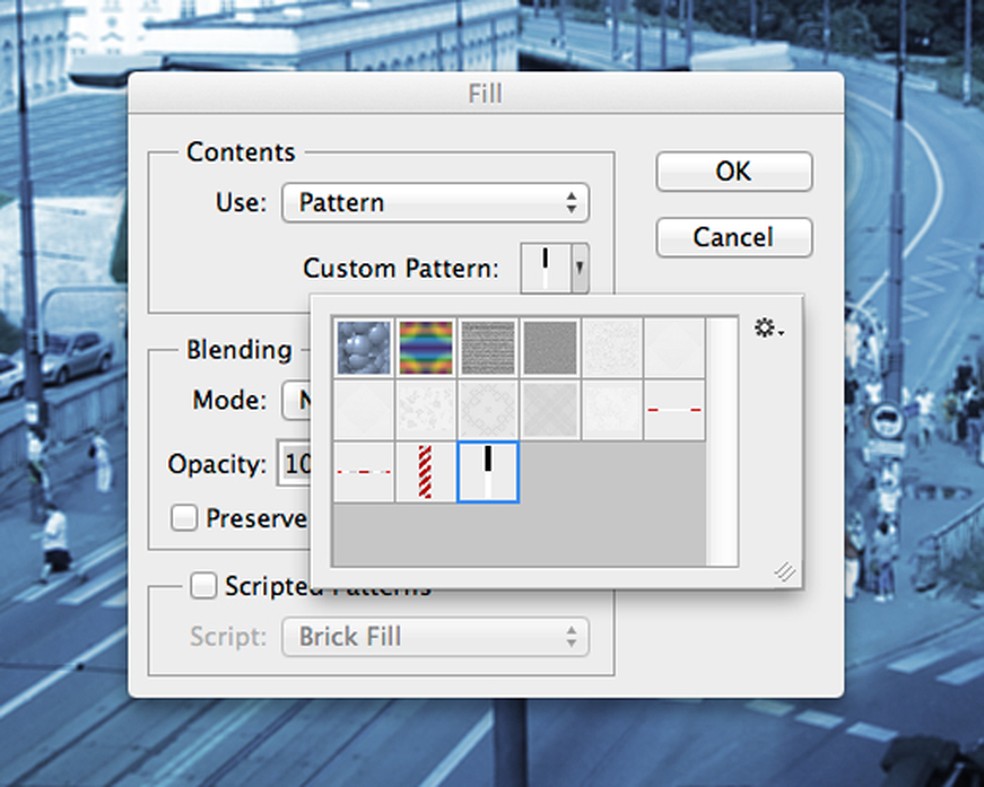Enable the Scripted Patterns checkbox
Screen dimensions: 984x787
pos(203,586)
